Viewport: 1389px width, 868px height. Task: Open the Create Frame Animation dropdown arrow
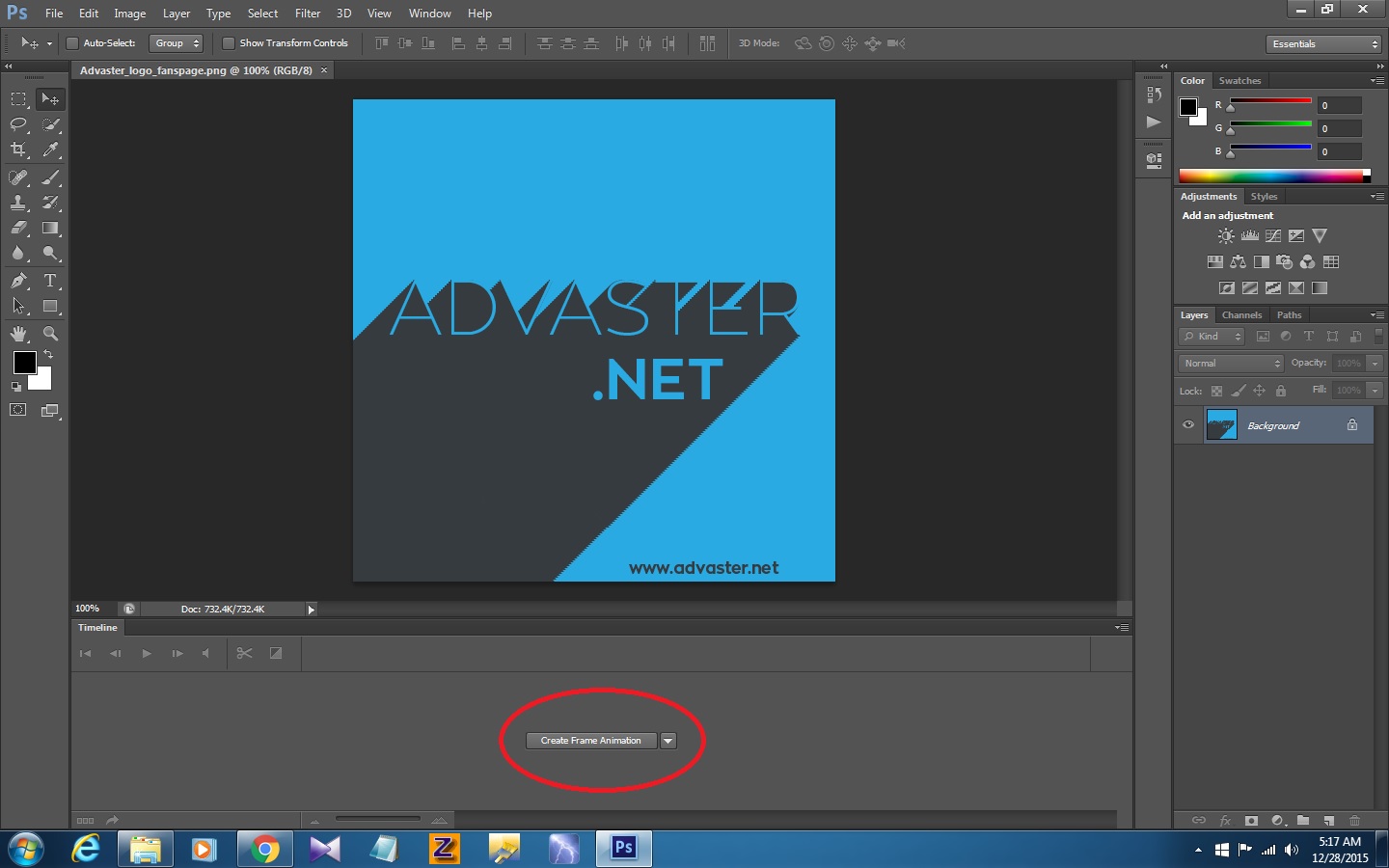click(x=667, y=741)
